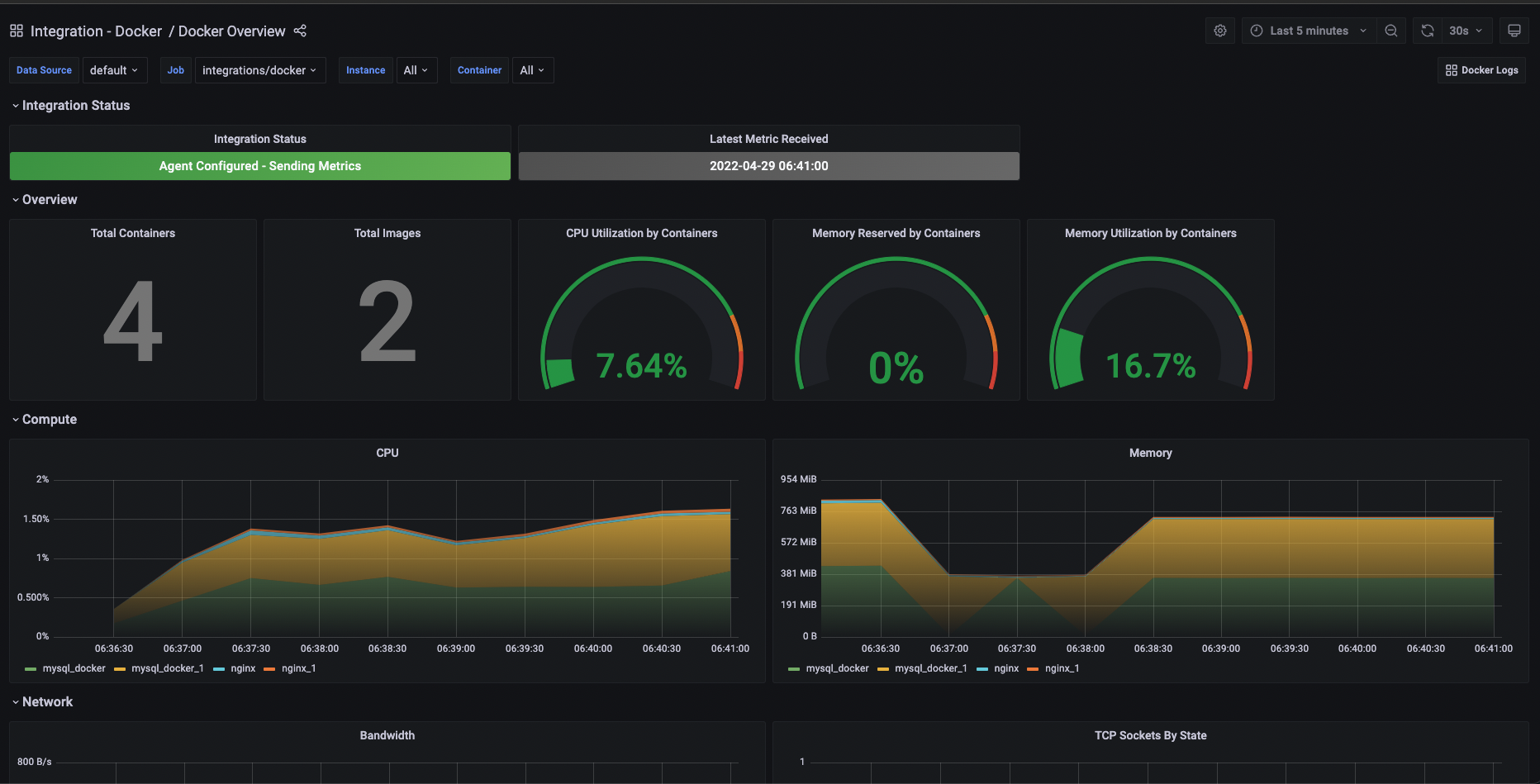Viewport: 1540px width, 784px height.
Task: Share dashboard using the share icon
Action: [300, 31]
